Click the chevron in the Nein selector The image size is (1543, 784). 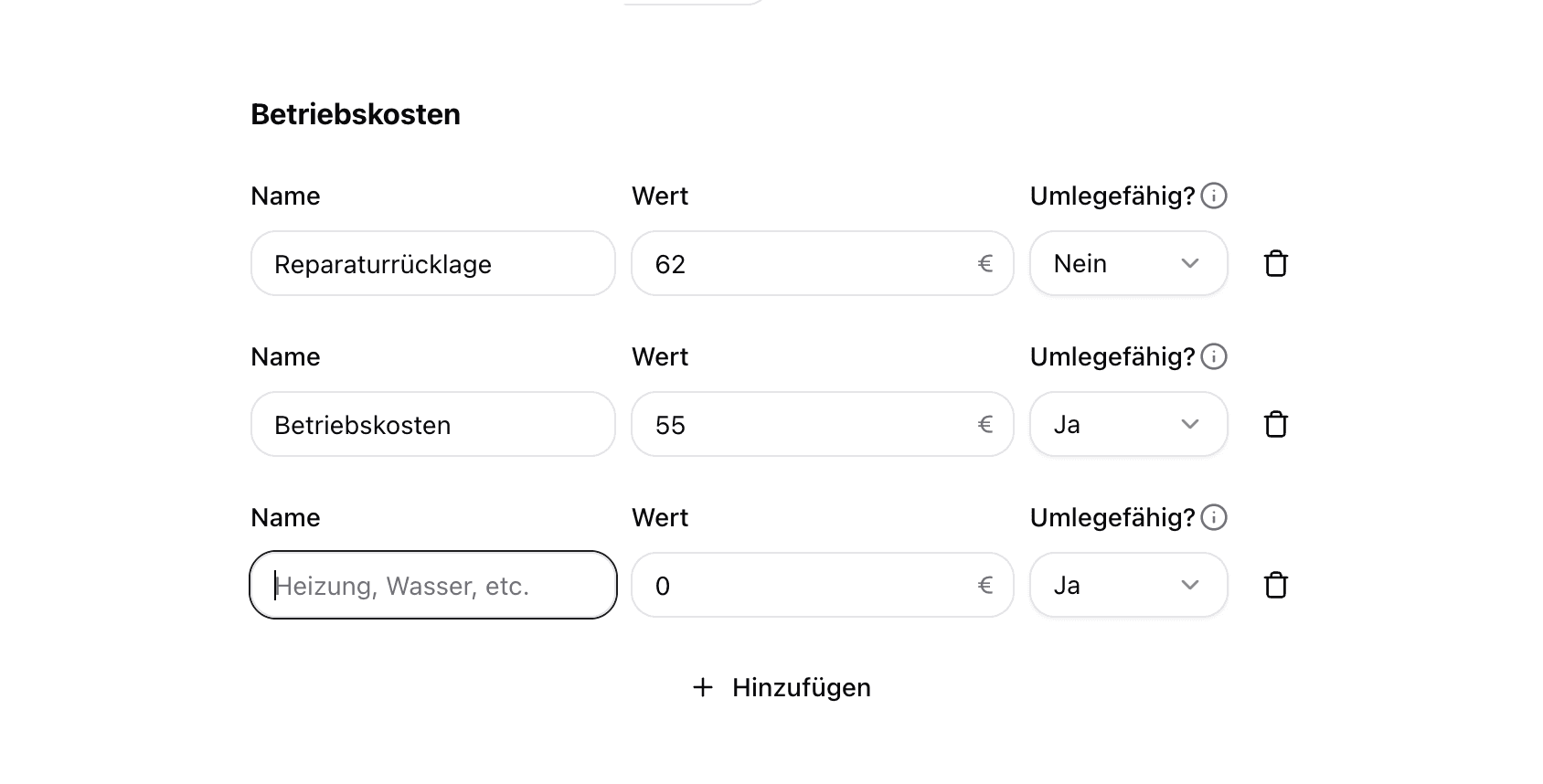pos(1189,263)
